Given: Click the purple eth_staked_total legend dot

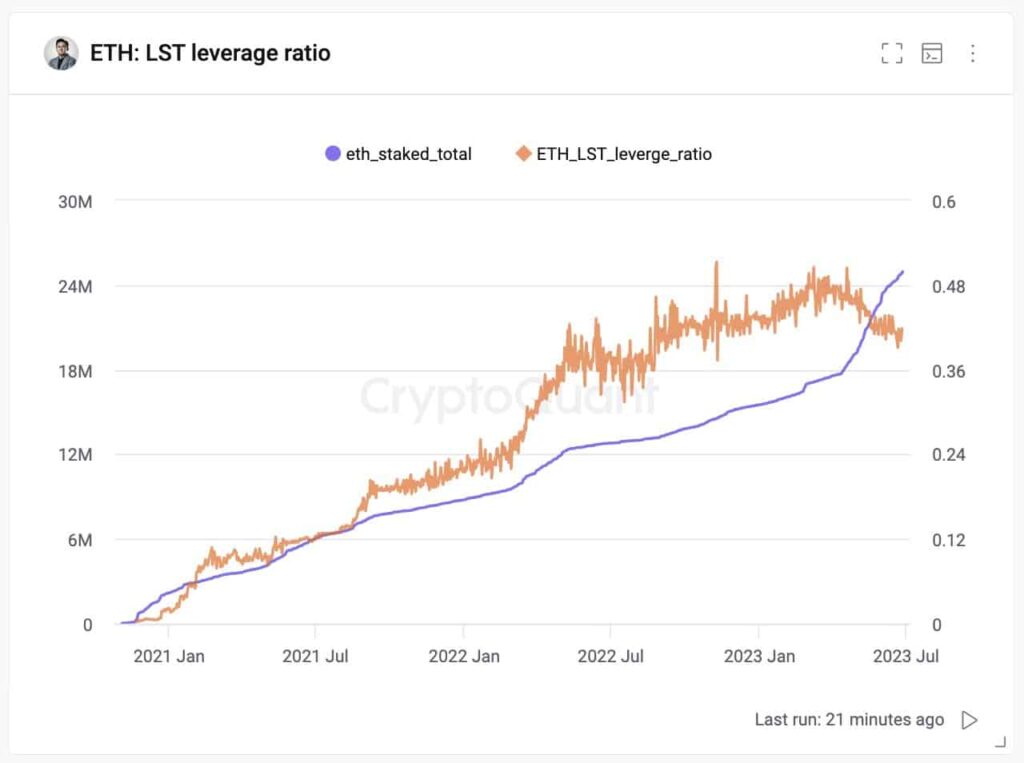Looking at the screenshot, I should coord(333,154).
